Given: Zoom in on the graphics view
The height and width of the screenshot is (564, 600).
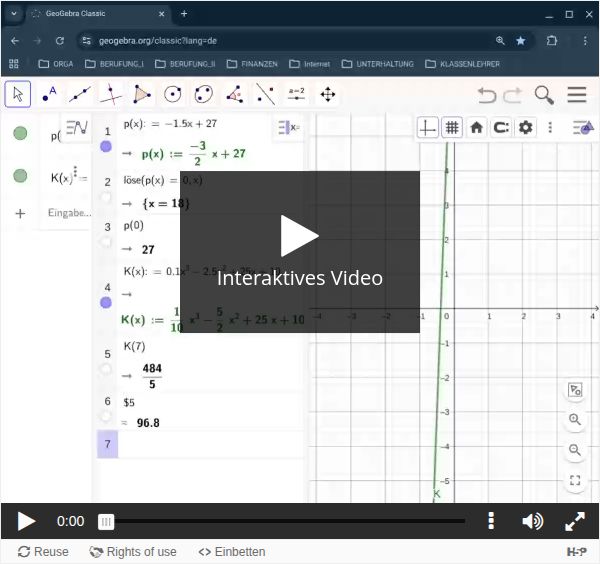Looking at the screenshot, I should 575,420.
